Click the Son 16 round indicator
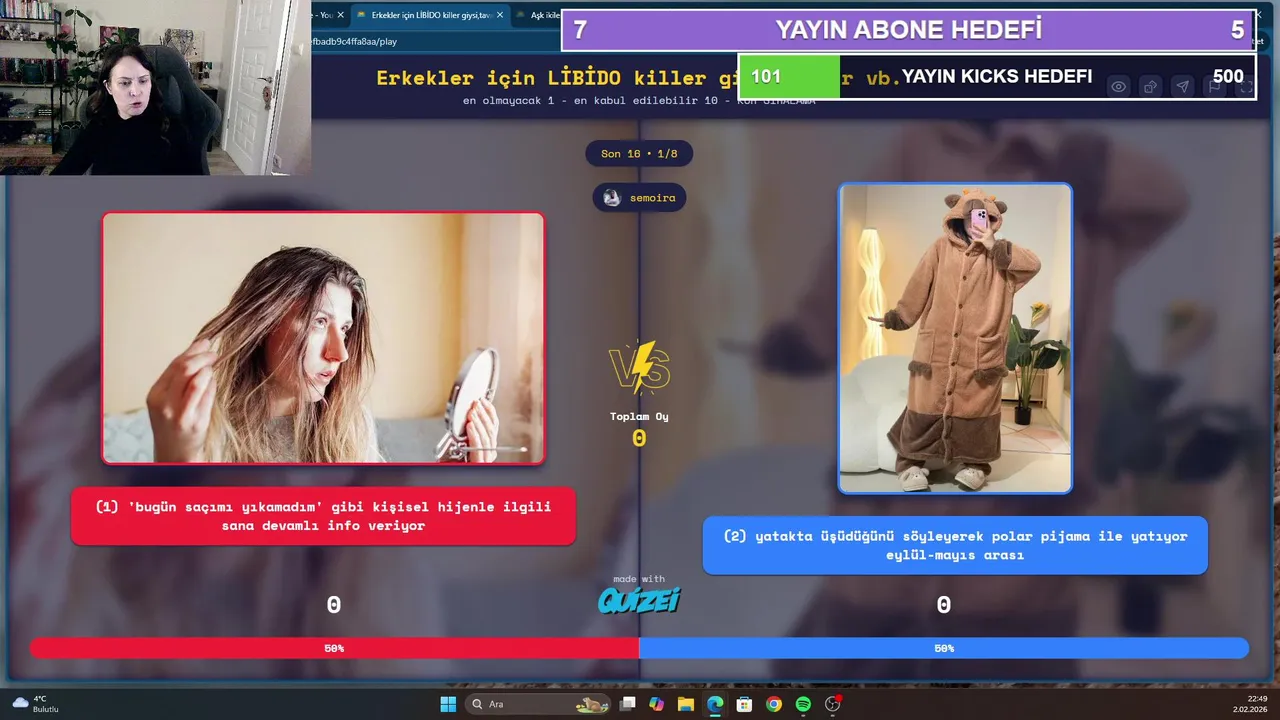The height and width of the screenshot is (720, 1280). tap(639, 153)
